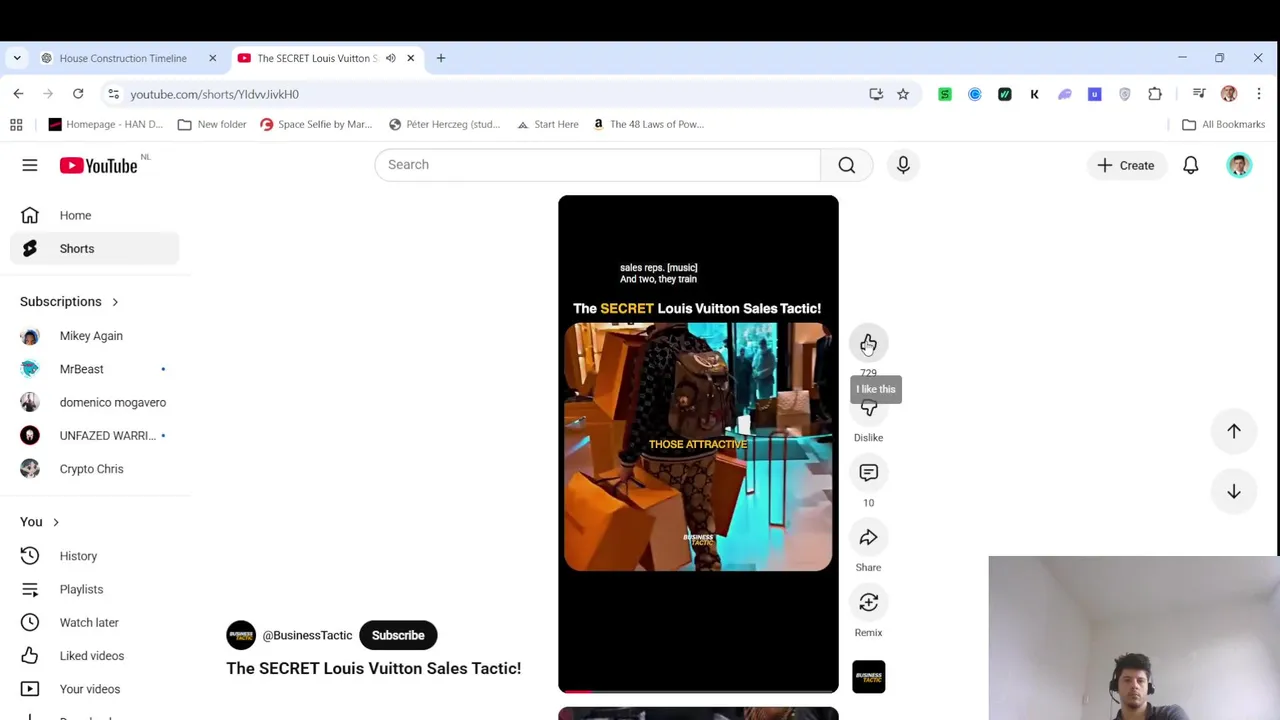The image size is (1280, 720).
Task: Click the Share arrow icon
Action: coord(868,538)
